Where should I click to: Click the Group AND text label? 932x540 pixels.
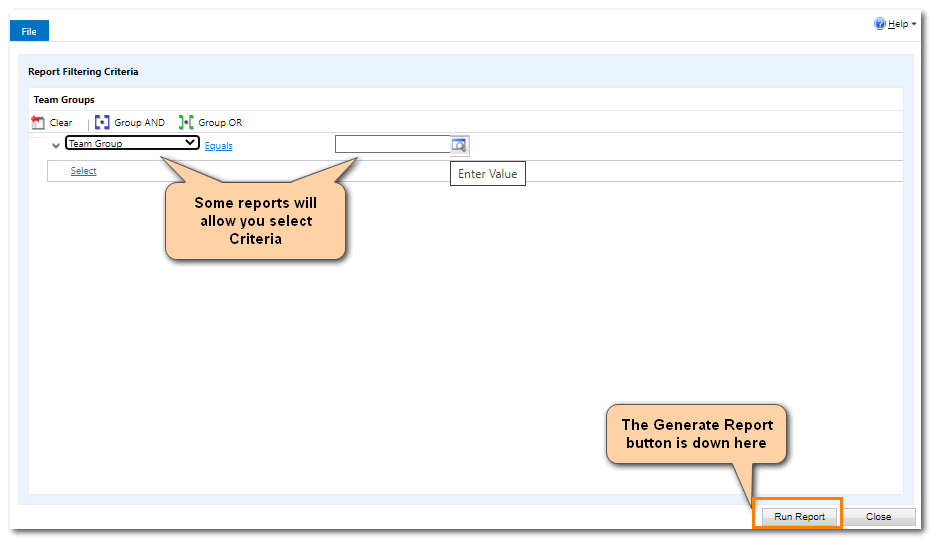click(x=139, y=123)
